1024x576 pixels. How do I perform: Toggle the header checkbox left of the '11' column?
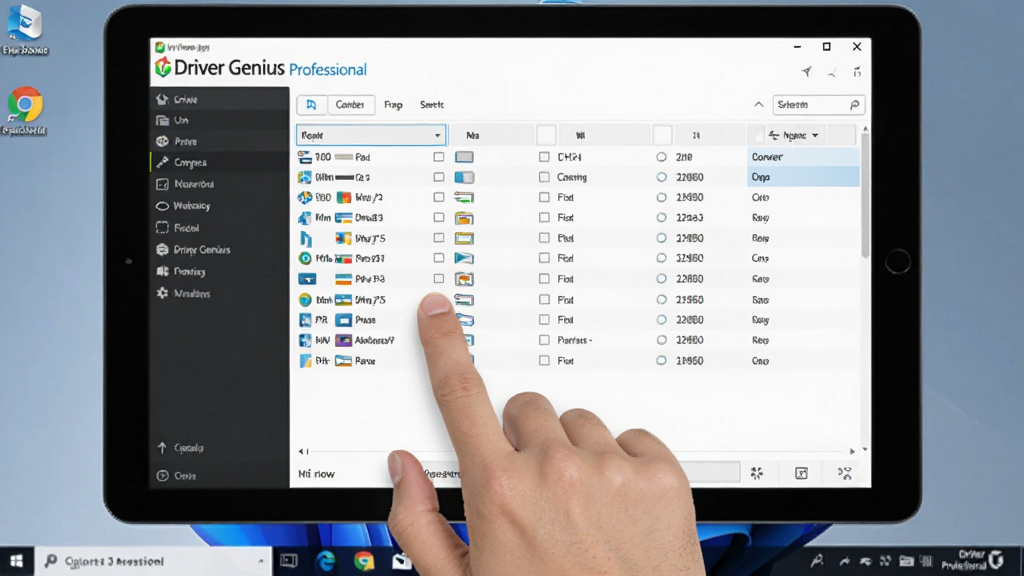662,135
